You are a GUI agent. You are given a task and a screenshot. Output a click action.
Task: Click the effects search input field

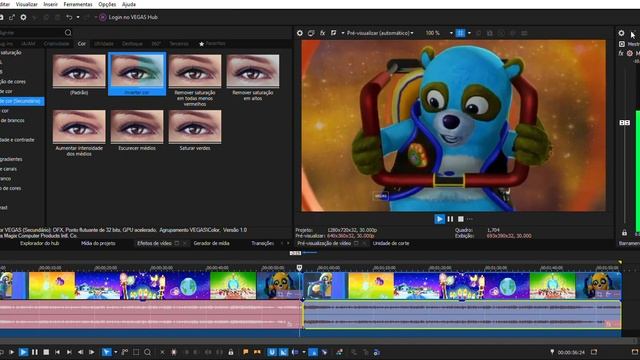pos(31,33)
